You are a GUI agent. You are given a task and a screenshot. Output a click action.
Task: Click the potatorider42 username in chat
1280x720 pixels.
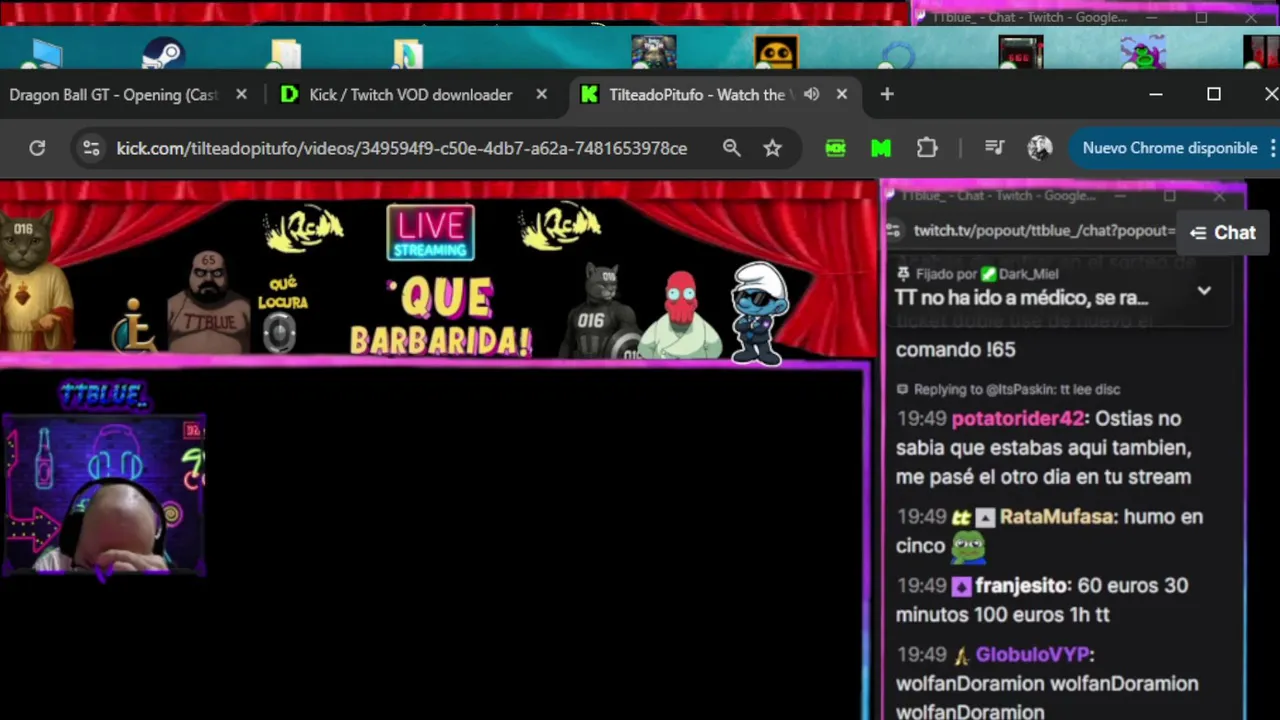1017,419
